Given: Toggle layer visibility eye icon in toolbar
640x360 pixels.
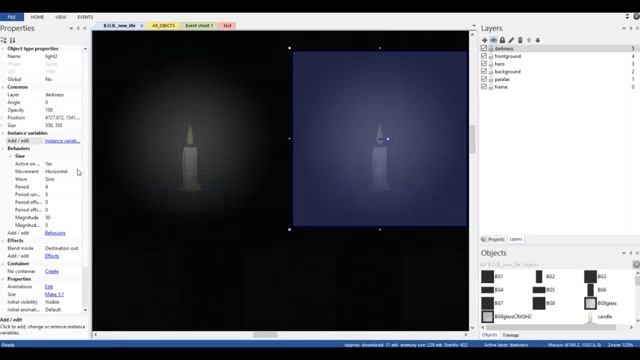Looking at the screenshot, I should tap(493, 40).
